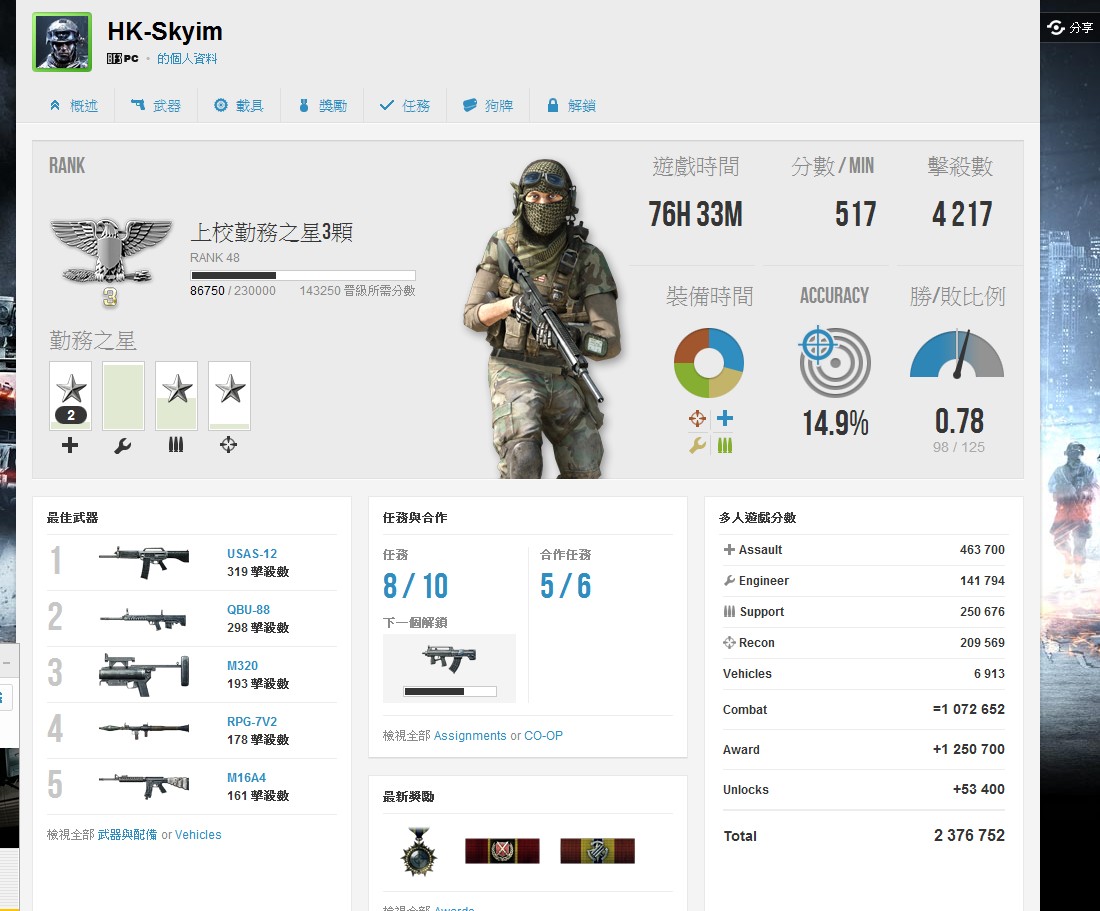
Task: Click the next unlock progress bar
Action: (x=450, y=691)
